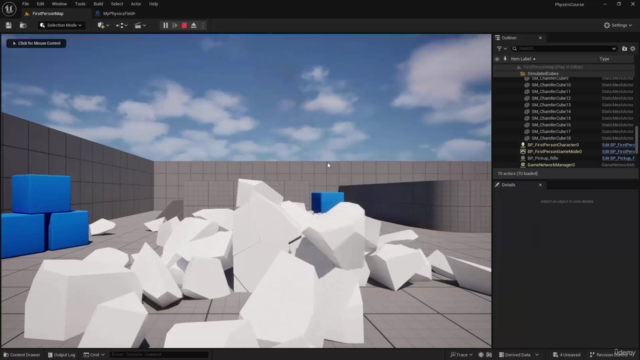Open the Edit link for BP_FirstPersonGameMode0

618,151
